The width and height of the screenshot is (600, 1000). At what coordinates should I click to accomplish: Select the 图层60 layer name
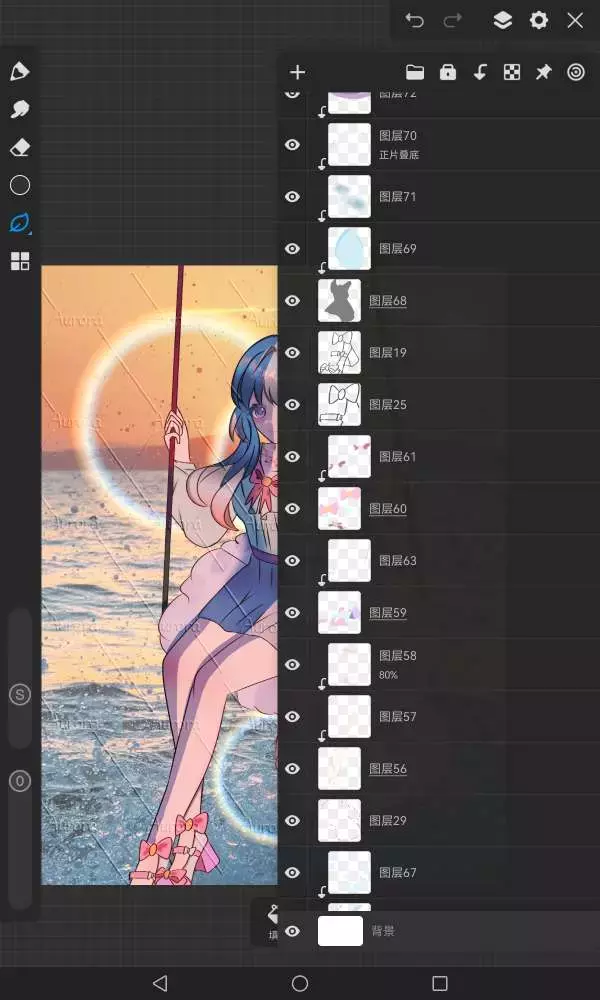pos(388,509)
